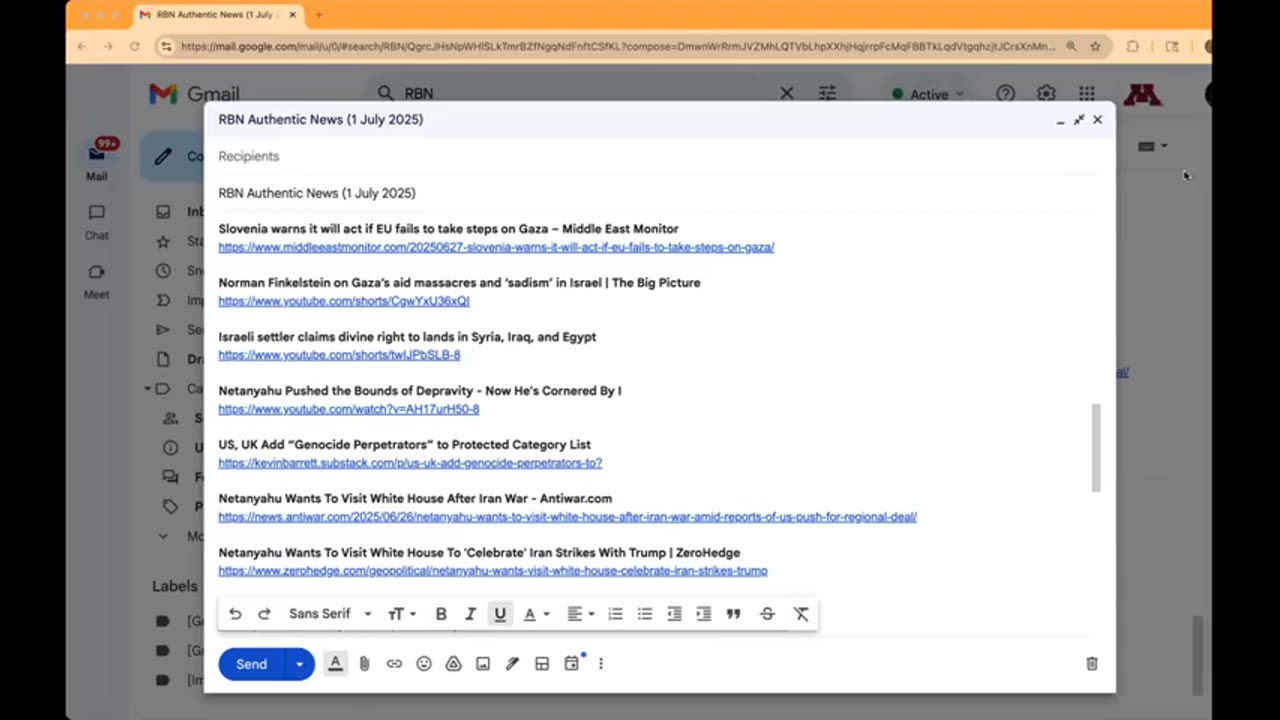The image size is (1280, 720).
Task: Click 'Norman Finkelstein on Gaza's aid massacres' headline
Action: point(459,283)
